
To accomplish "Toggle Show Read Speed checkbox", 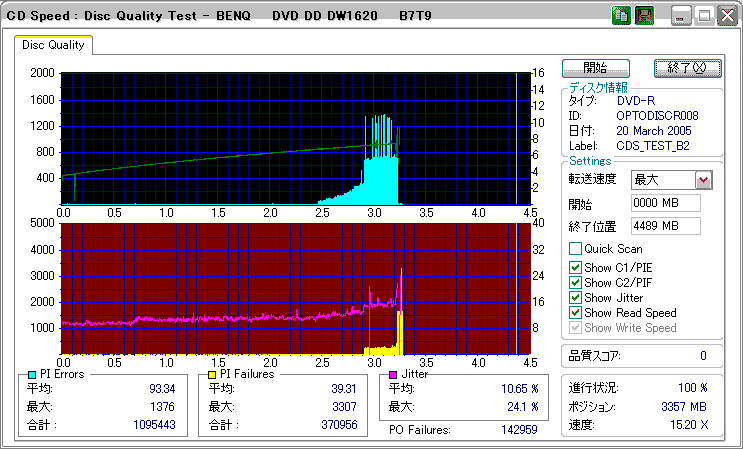I will (x=575, y=313).
